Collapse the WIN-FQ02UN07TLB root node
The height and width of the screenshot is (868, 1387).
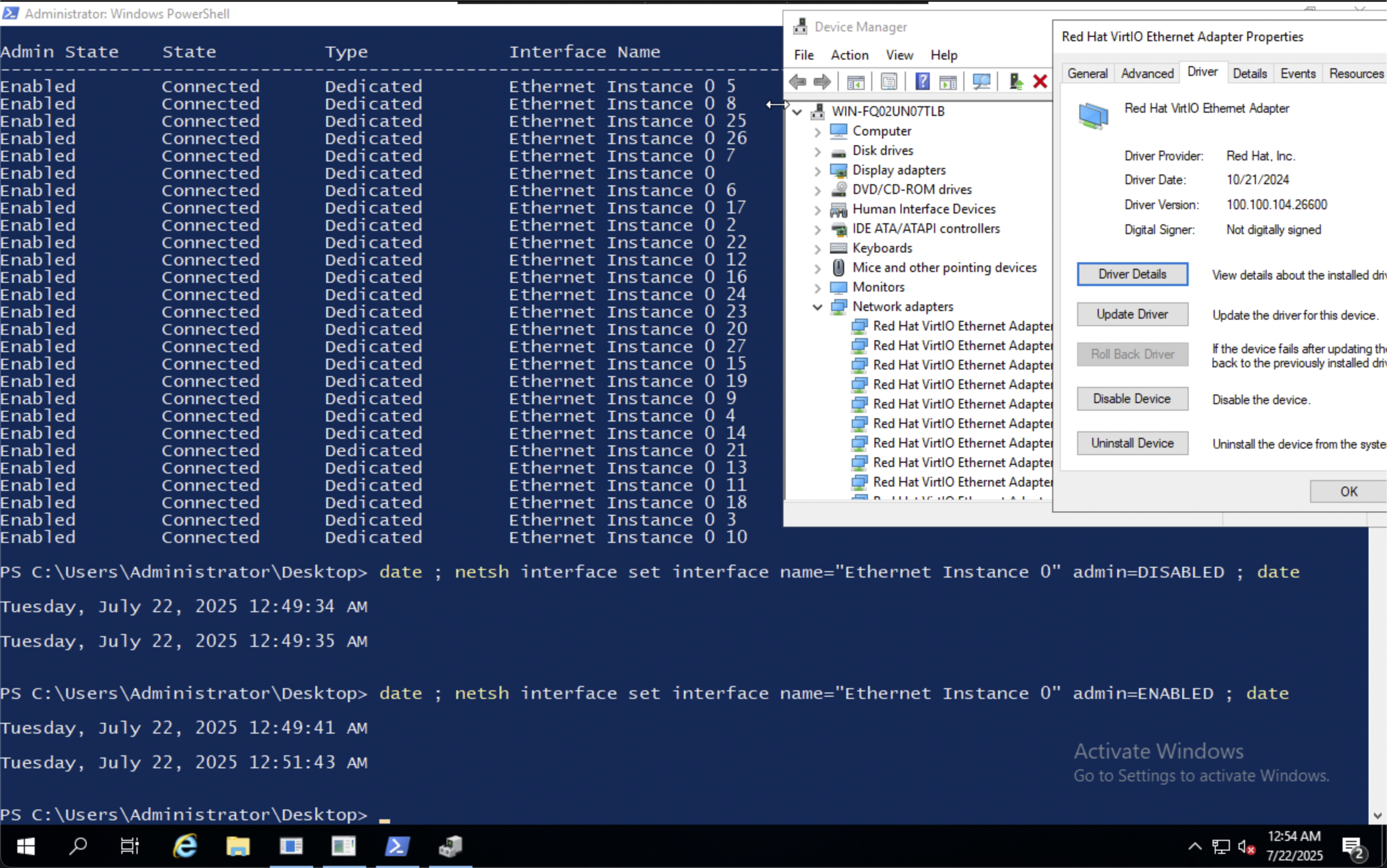pos(798,112)
